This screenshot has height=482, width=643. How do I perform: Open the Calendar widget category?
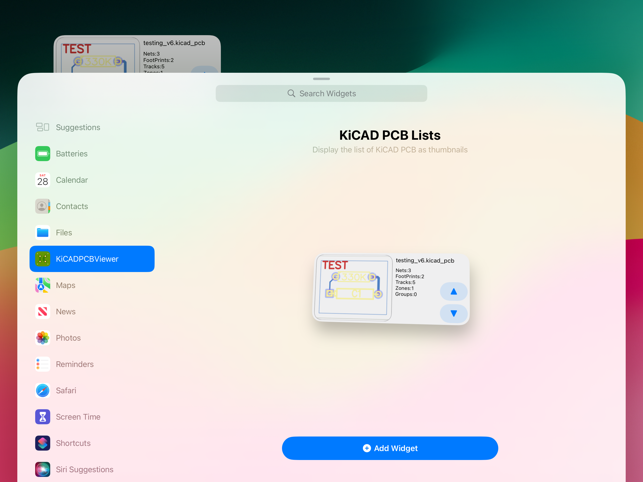(92, 180)
